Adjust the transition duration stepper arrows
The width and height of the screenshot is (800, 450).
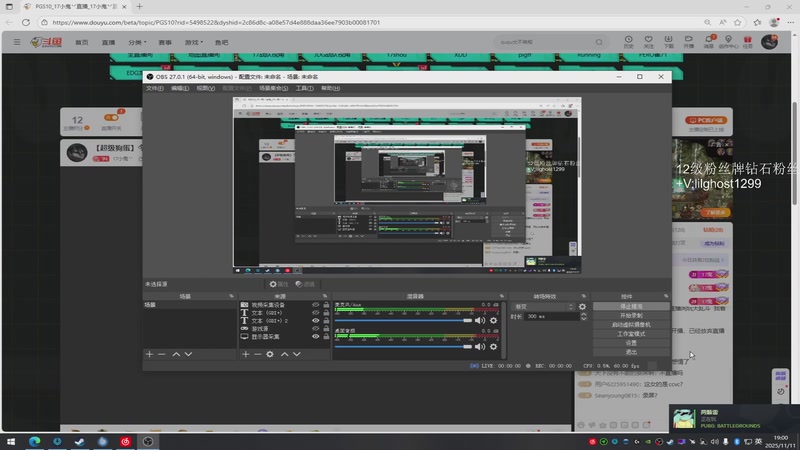583,317
